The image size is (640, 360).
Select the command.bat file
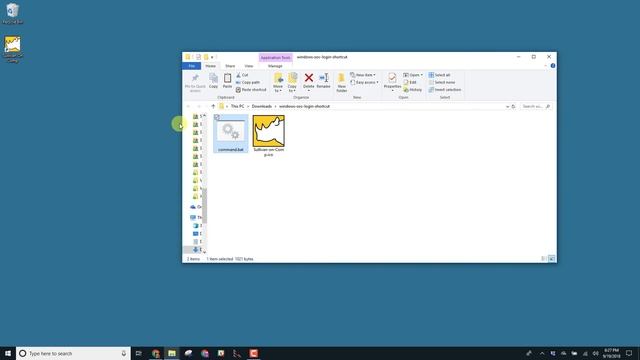click(x=231, y=134)
